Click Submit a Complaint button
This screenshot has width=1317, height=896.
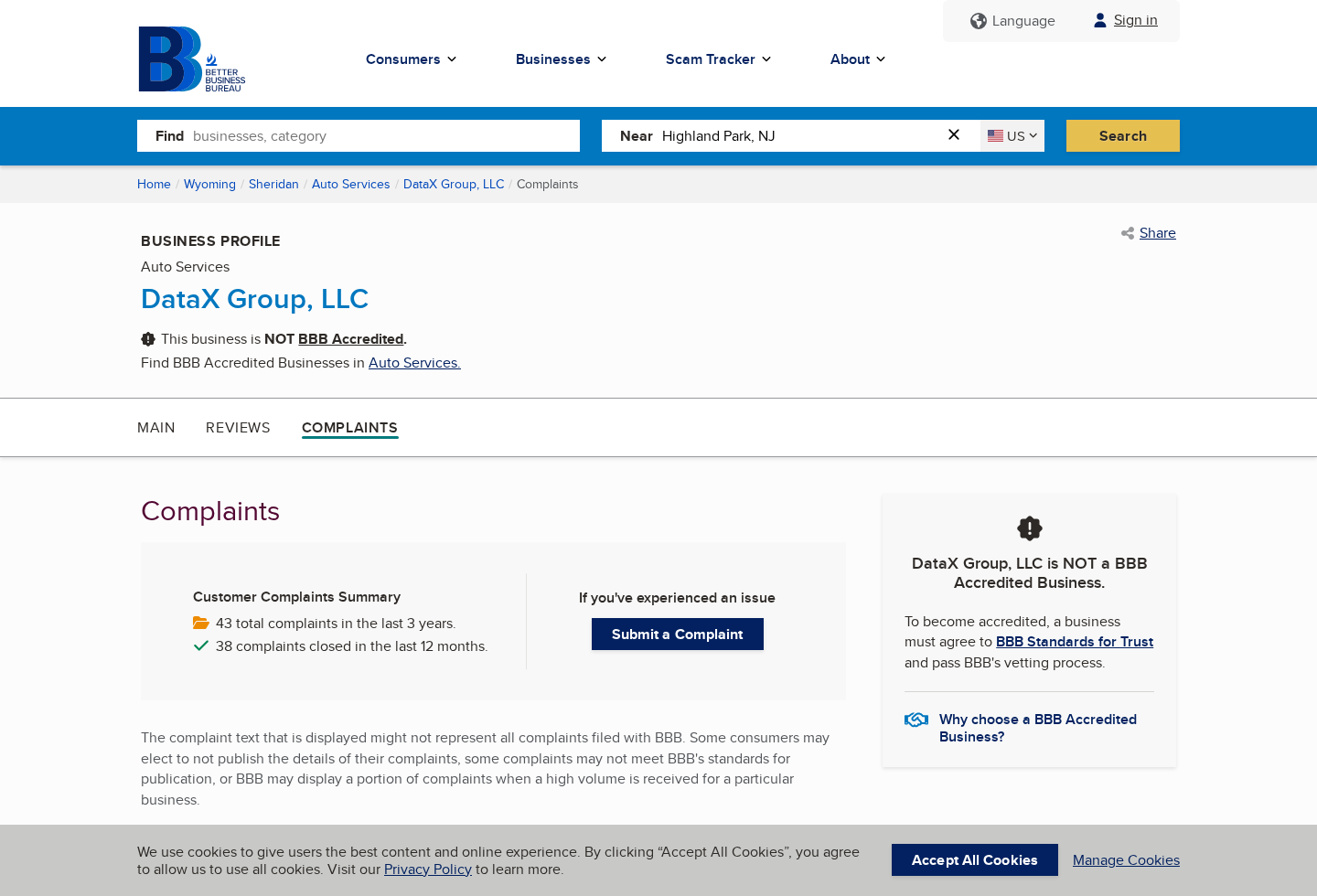tap(678, 635)
